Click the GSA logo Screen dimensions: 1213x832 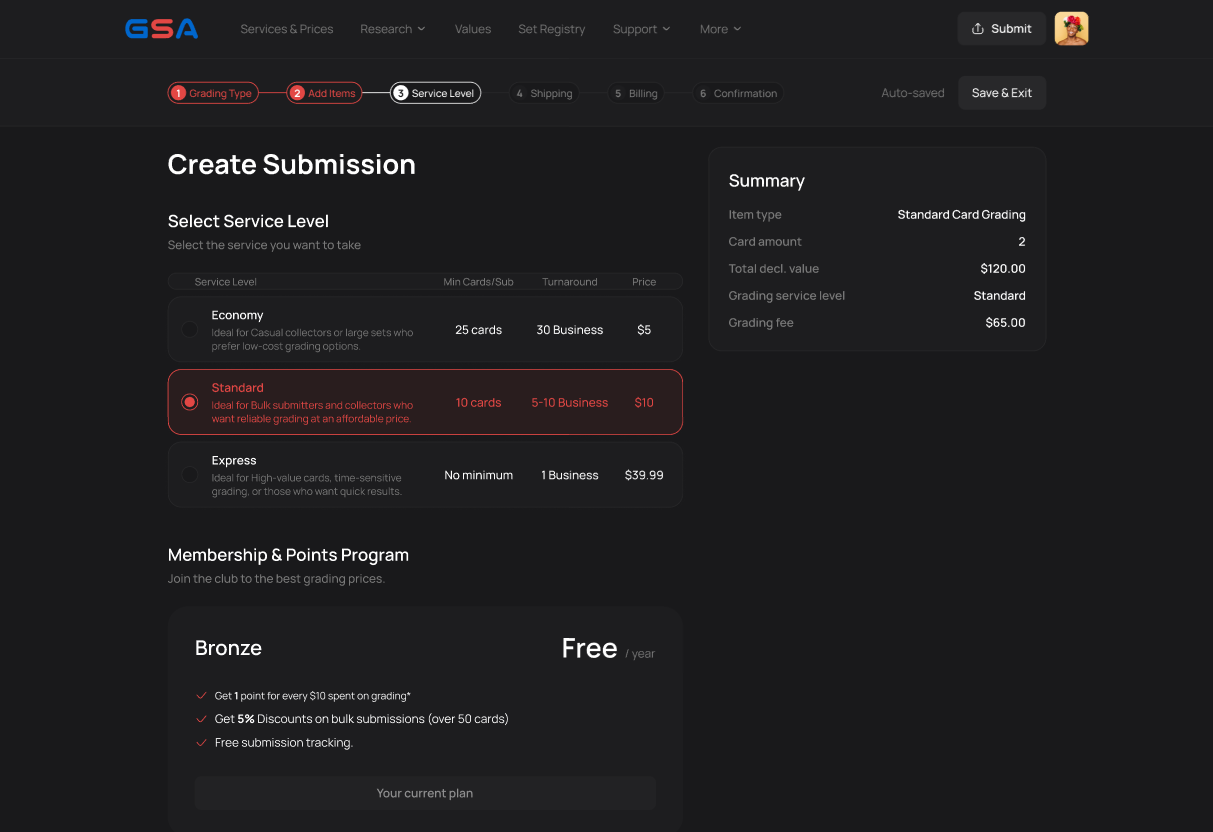pos(161,29)
